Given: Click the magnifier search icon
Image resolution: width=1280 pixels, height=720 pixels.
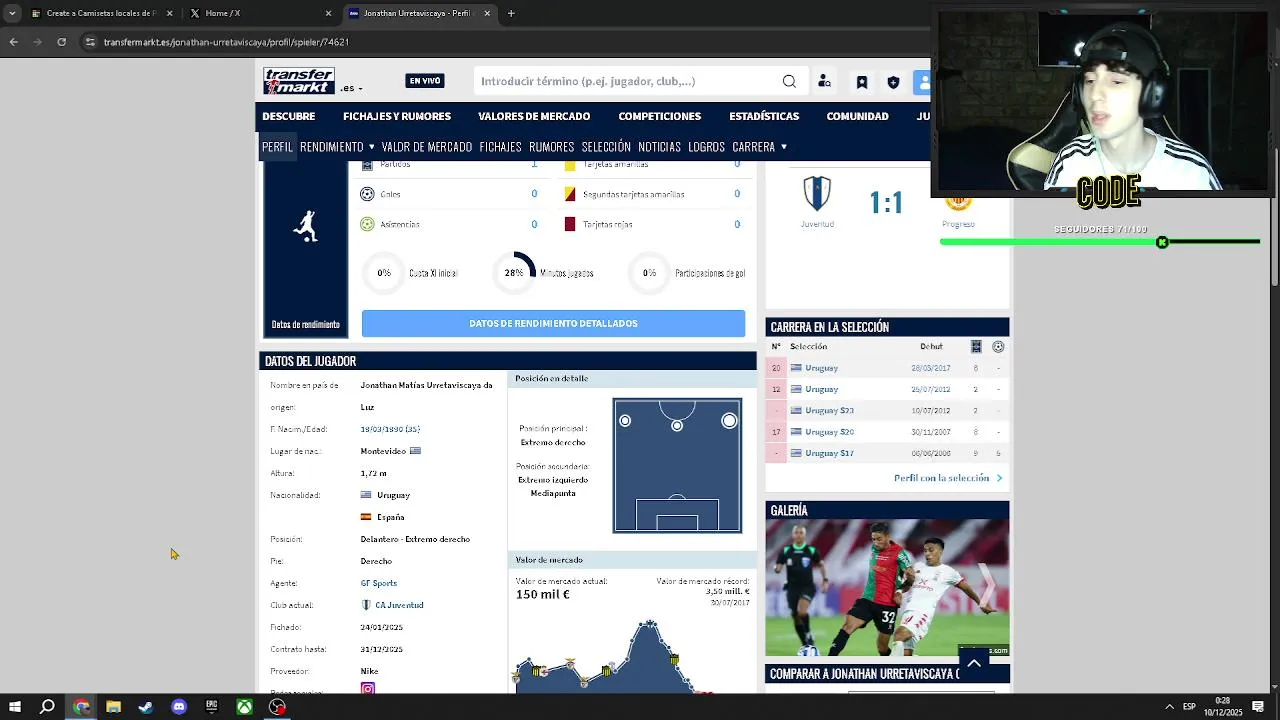Looking at the screenshot, I should tap(789, 81).
